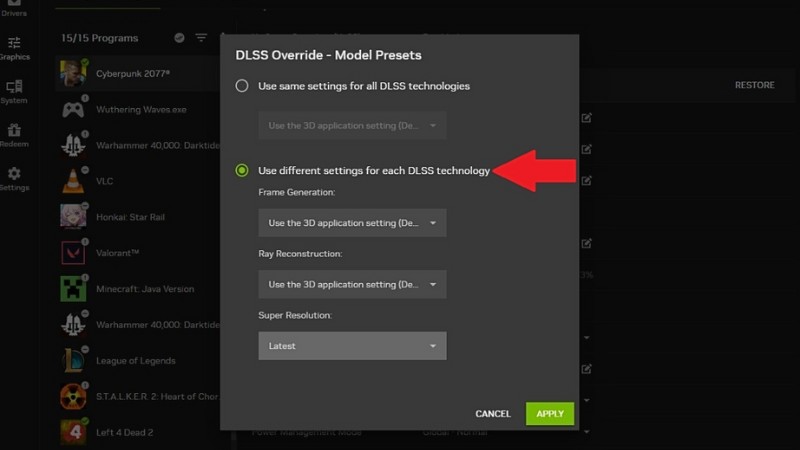Screen dimensions: 800x450
Task: Select Valorant in the programs list
Action: click(x=117, y=254)
